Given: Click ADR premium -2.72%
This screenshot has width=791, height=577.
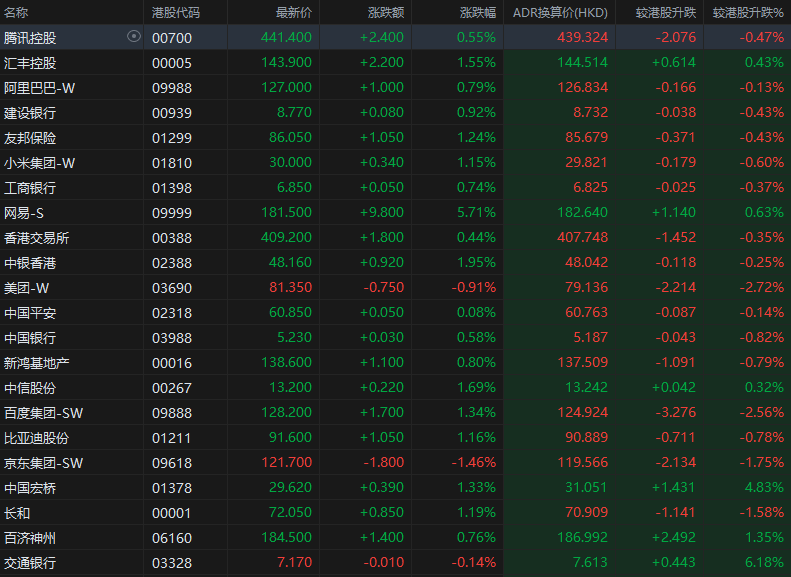Looking at the screenshot, I should coord(762,287).
